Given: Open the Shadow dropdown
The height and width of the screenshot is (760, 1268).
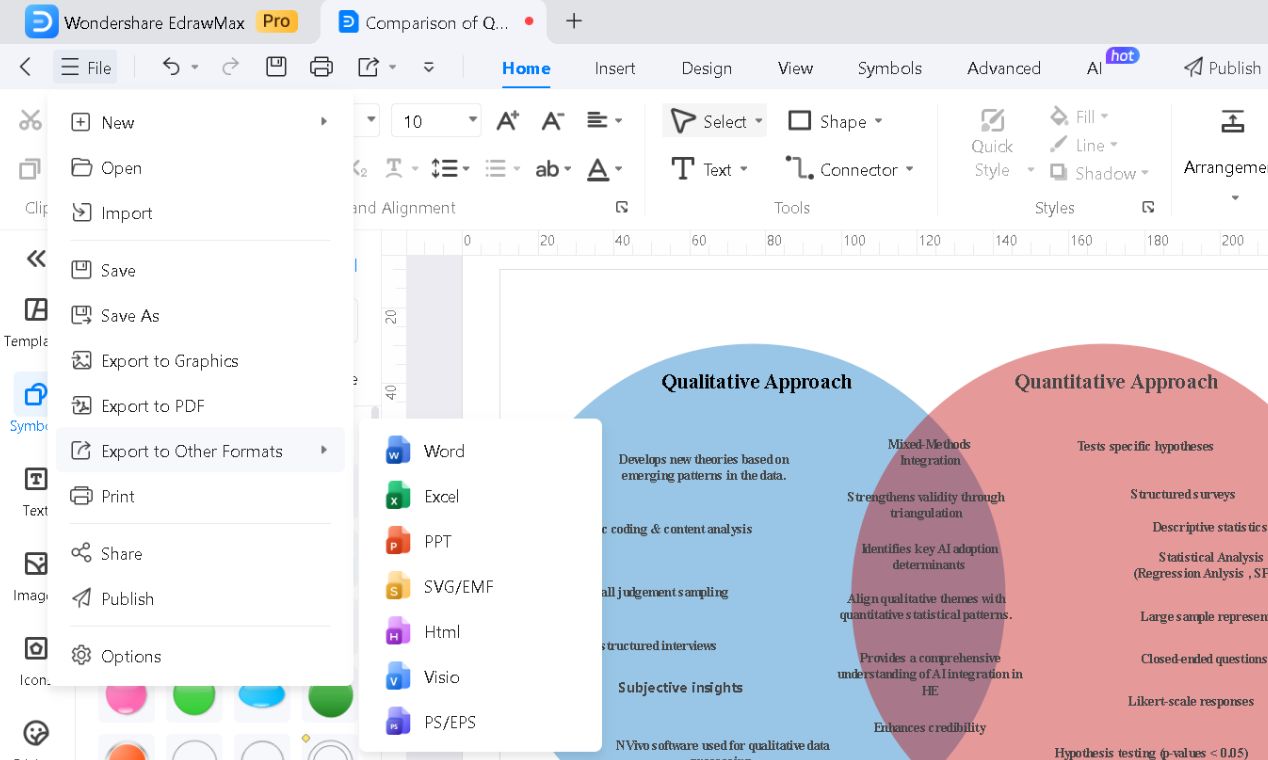Looking at the screenshot, I should click(1099, 173).
